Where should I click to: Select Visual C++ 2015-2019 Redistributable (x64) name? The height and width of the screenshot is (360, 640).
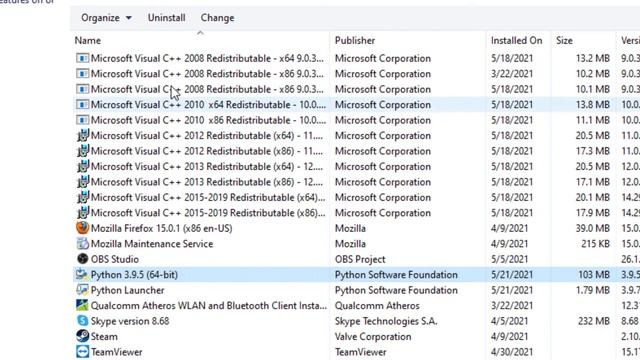coord(208,198)
